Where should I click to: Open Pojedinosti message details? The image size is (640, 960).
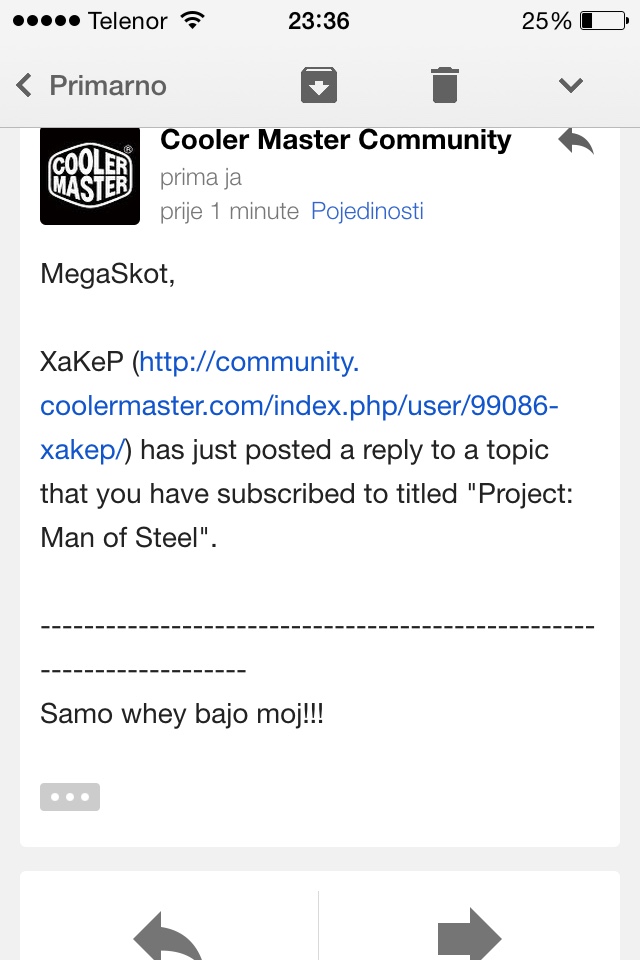coord(367,211)
